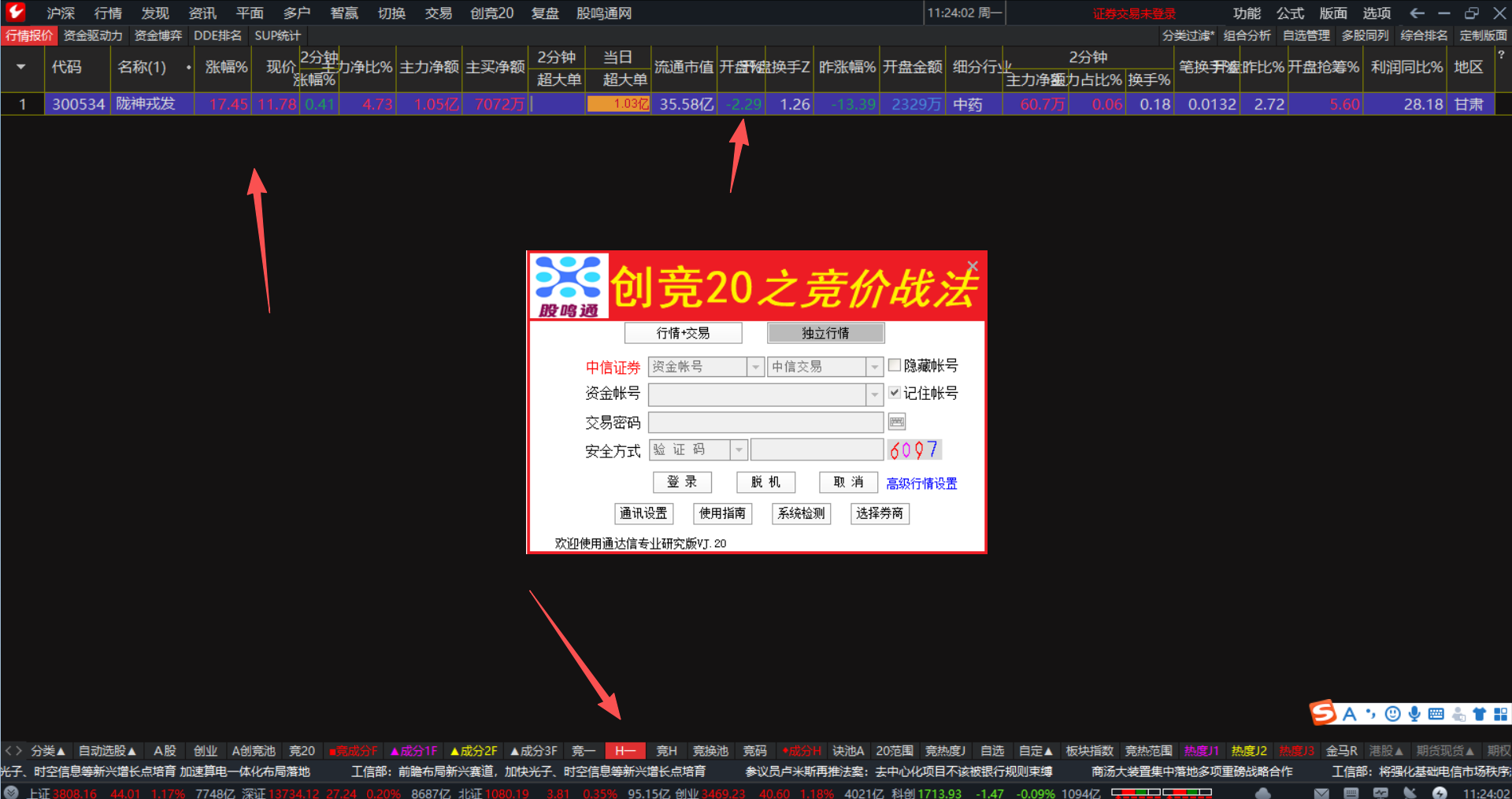The image size is (1512, 799).
Task: Refresh the 6097 captcha image
Action: point(914,449)
